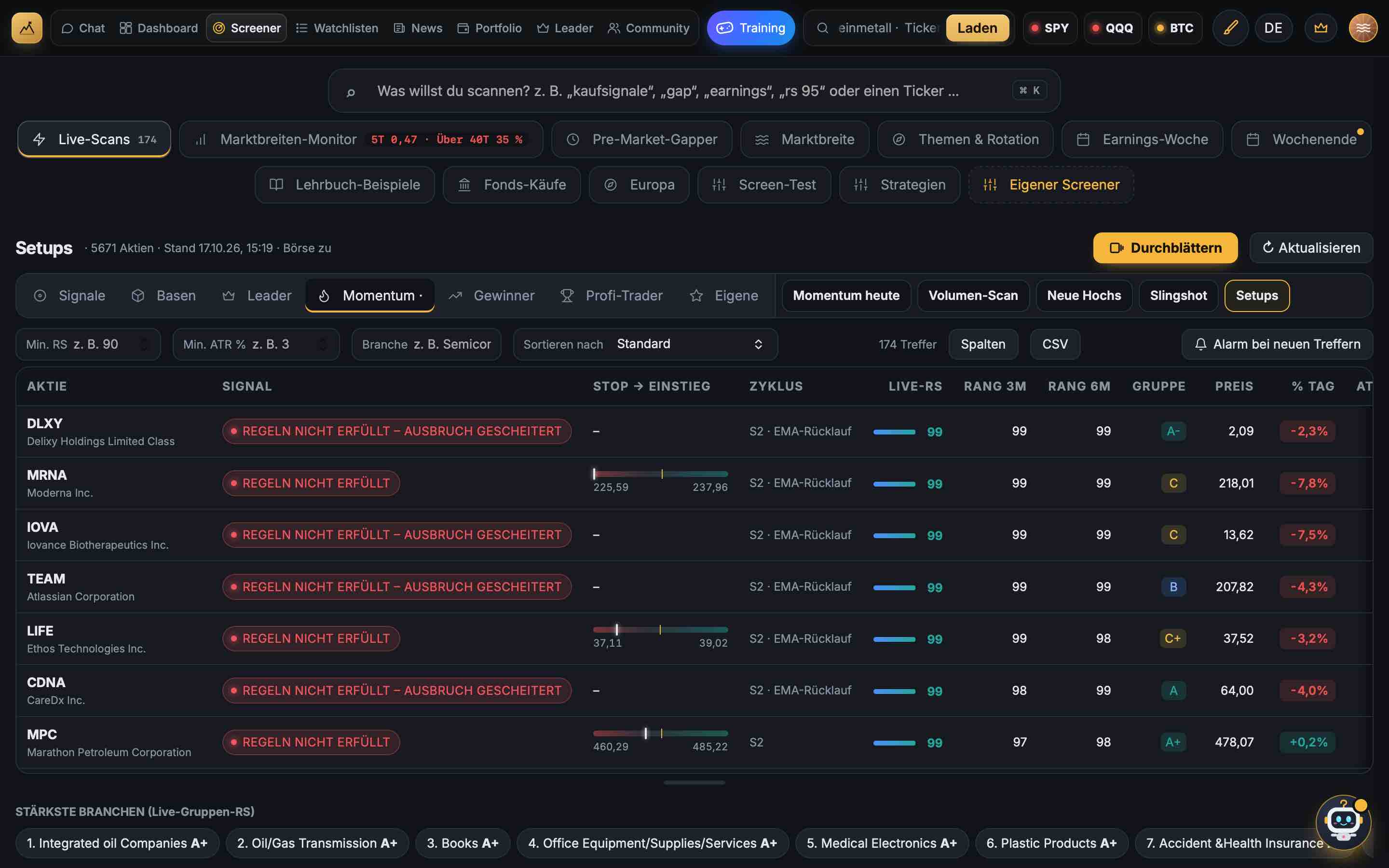The image size is (1389, 868).
Task: Open the Training mode button
Action: point(750,27)
